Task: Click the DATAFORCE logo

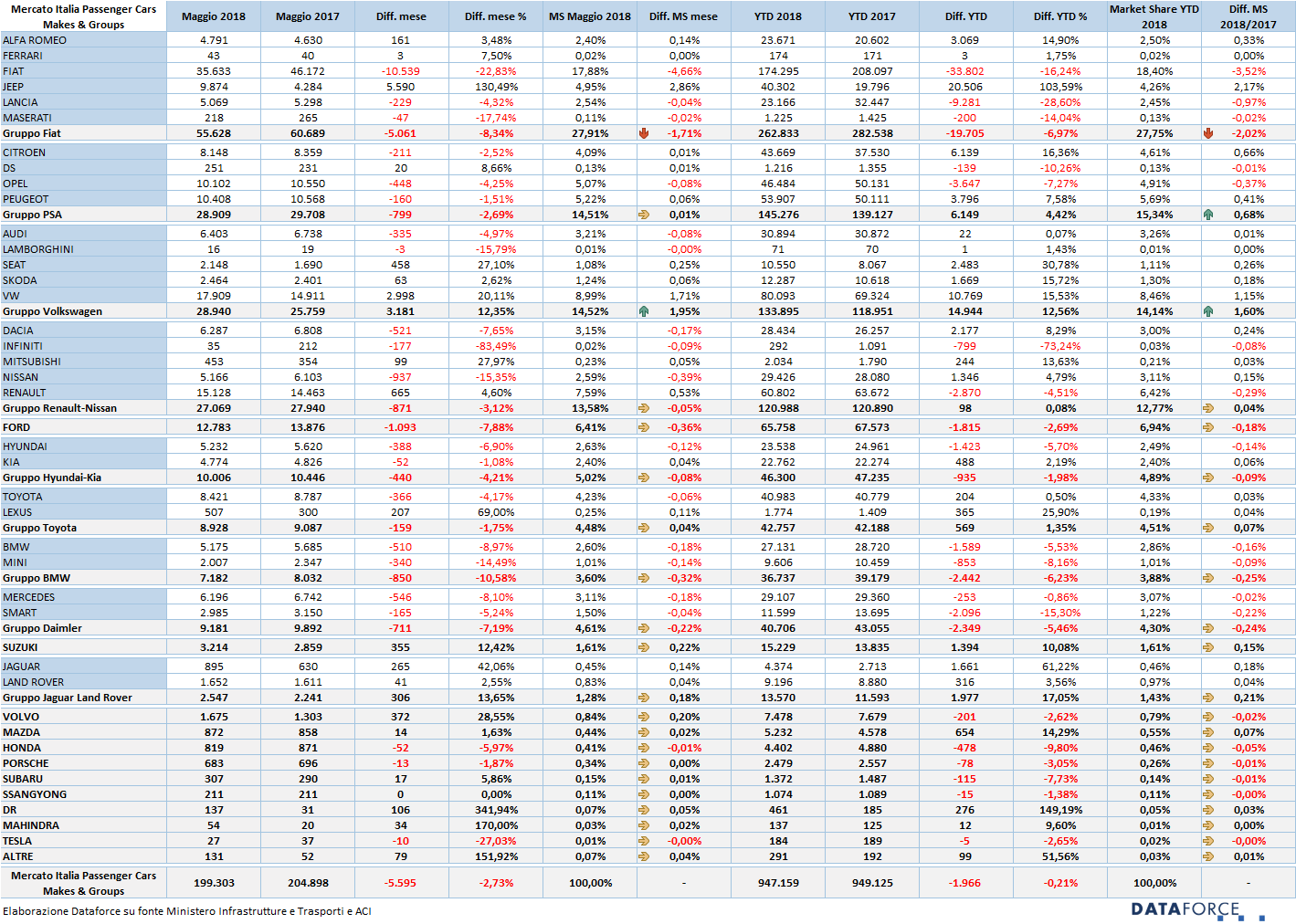Action: (x=1197, y=910)
